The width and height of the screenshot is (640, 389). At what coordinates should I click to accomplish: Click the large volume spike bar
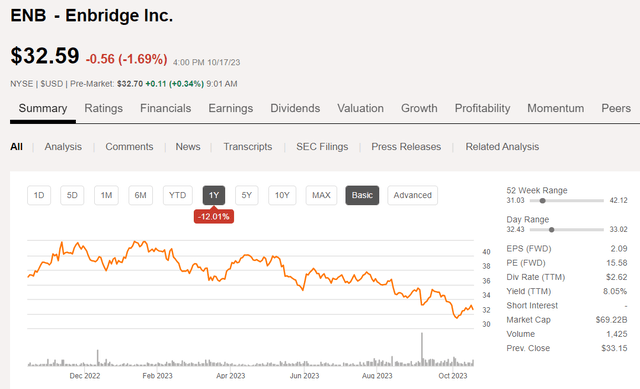[x=422, y=349]
